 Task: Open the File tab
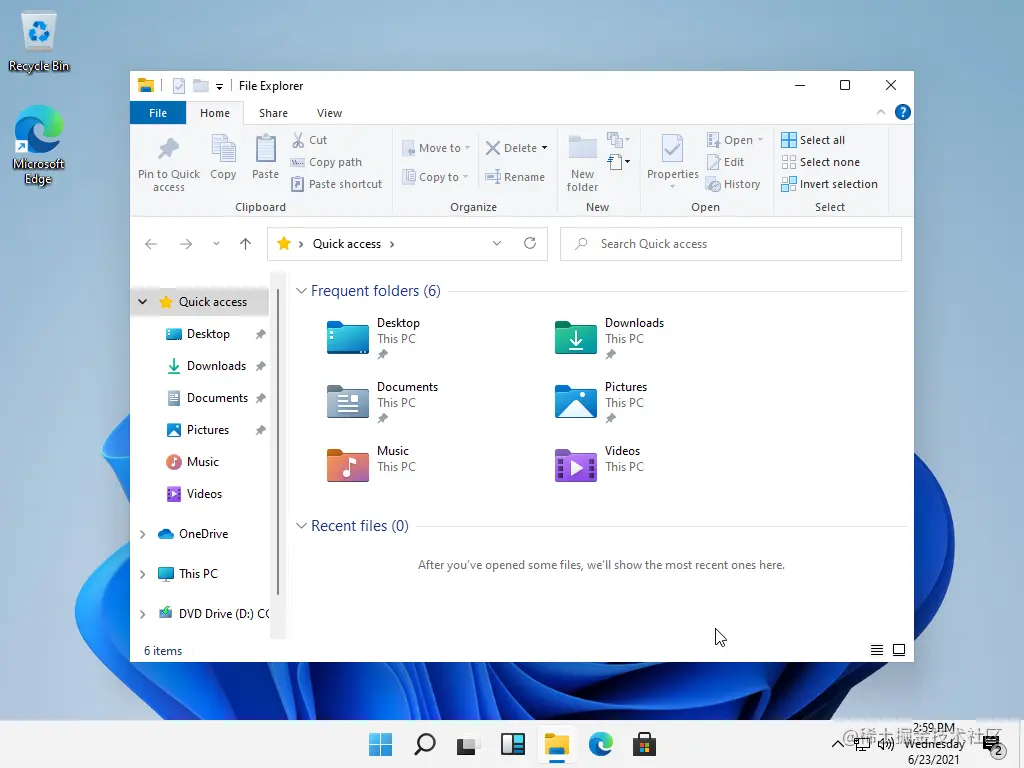click(158, 113)
